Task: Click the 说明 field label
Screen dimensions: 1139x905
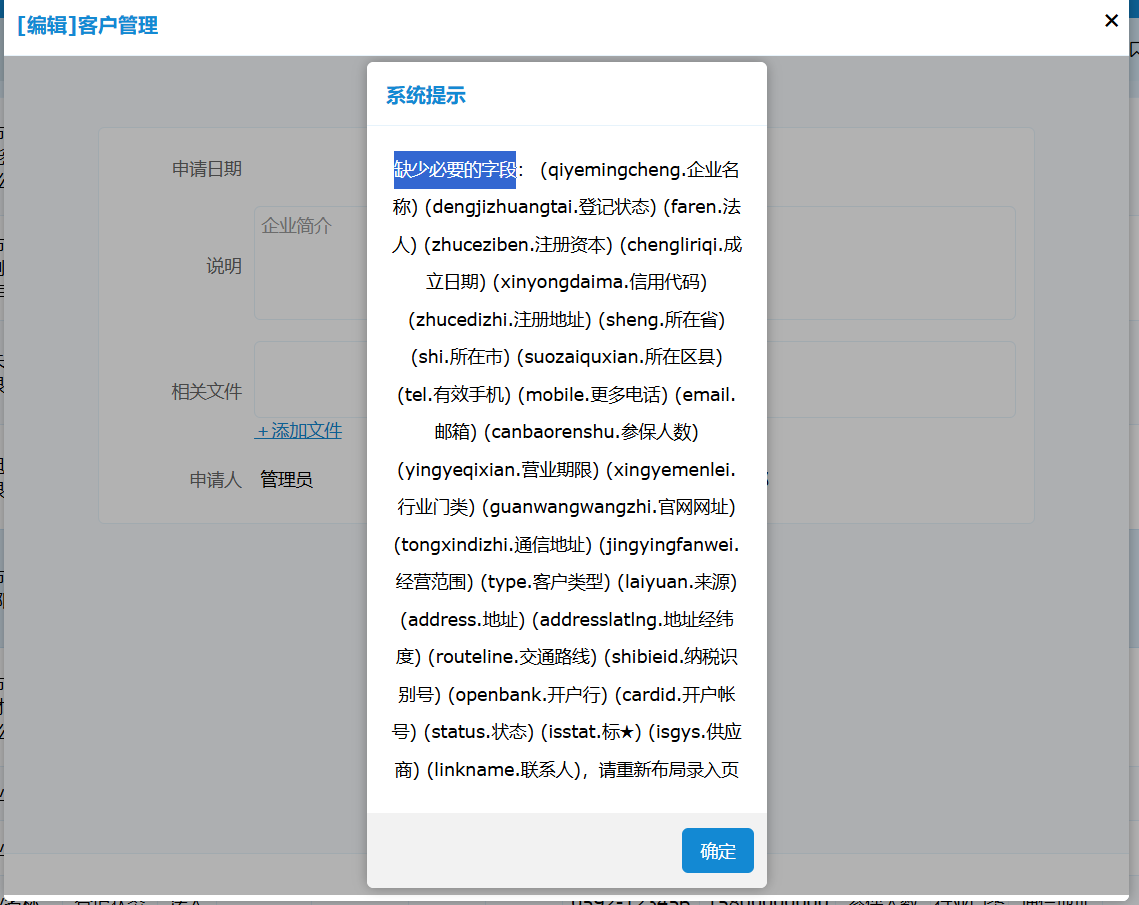Action: pos(224,266)
